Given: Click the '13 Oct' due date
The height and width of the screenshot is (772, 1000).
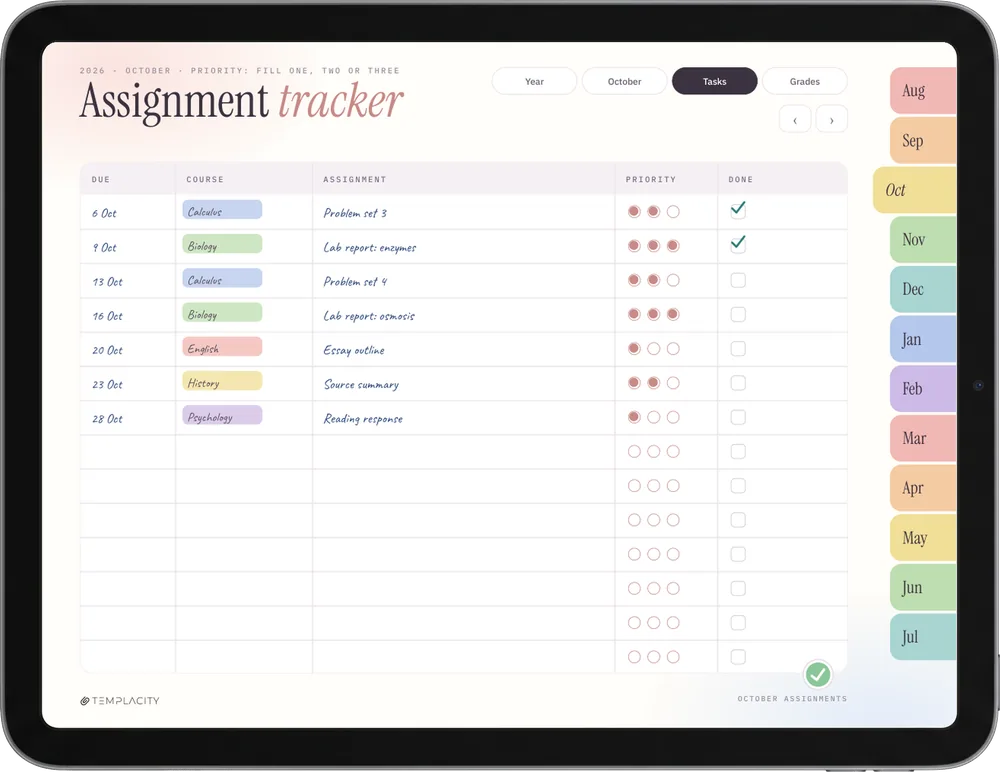Looking at the screenshot, I should coord(107,282).
